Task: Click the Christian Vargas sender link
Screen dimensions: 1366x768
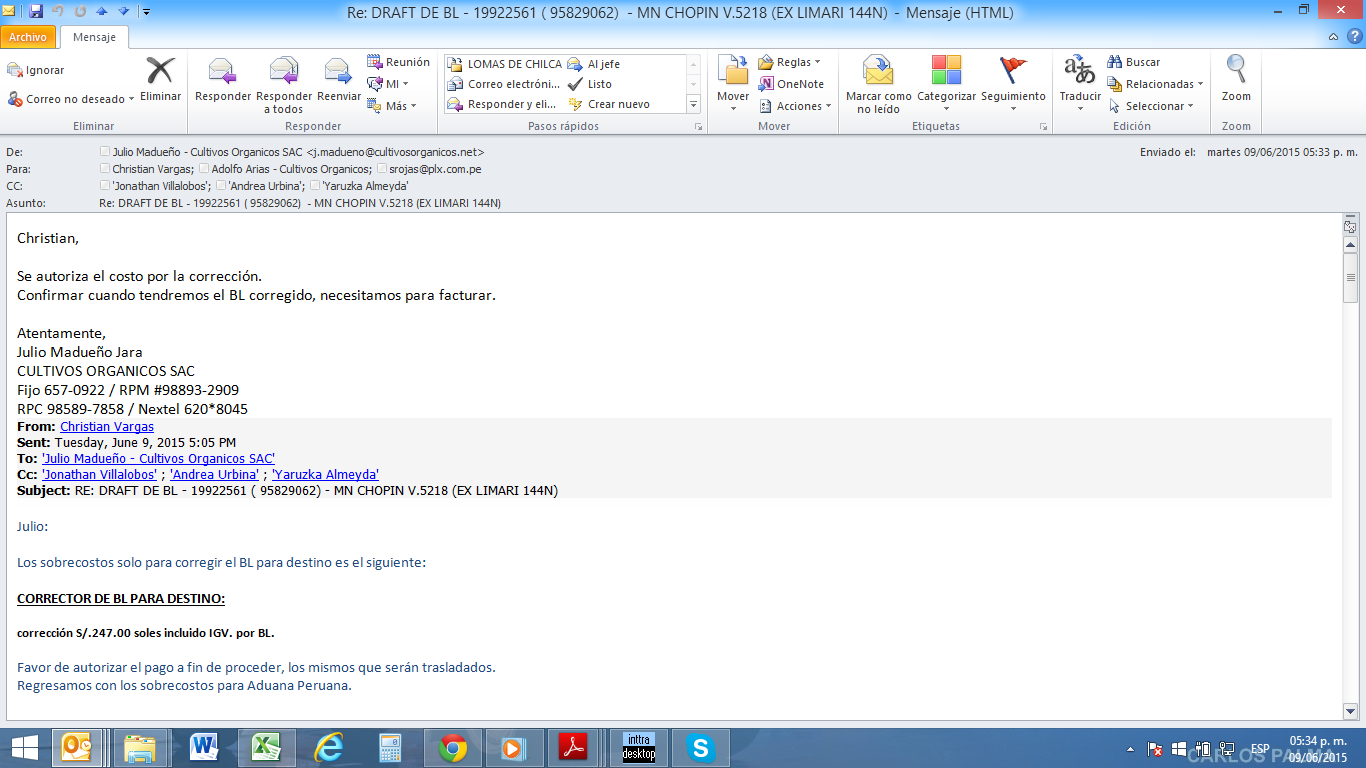Action: pyautogui.click(x=107, y=427)
